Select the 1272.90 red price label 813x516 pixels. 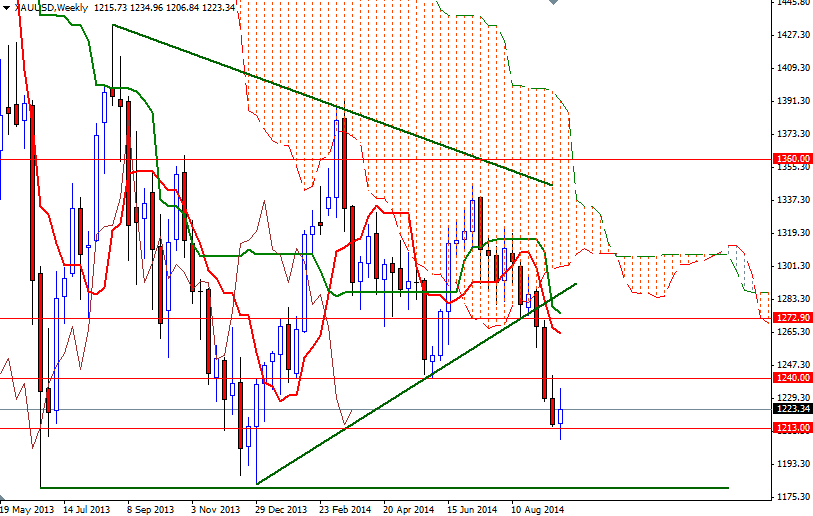793,317
